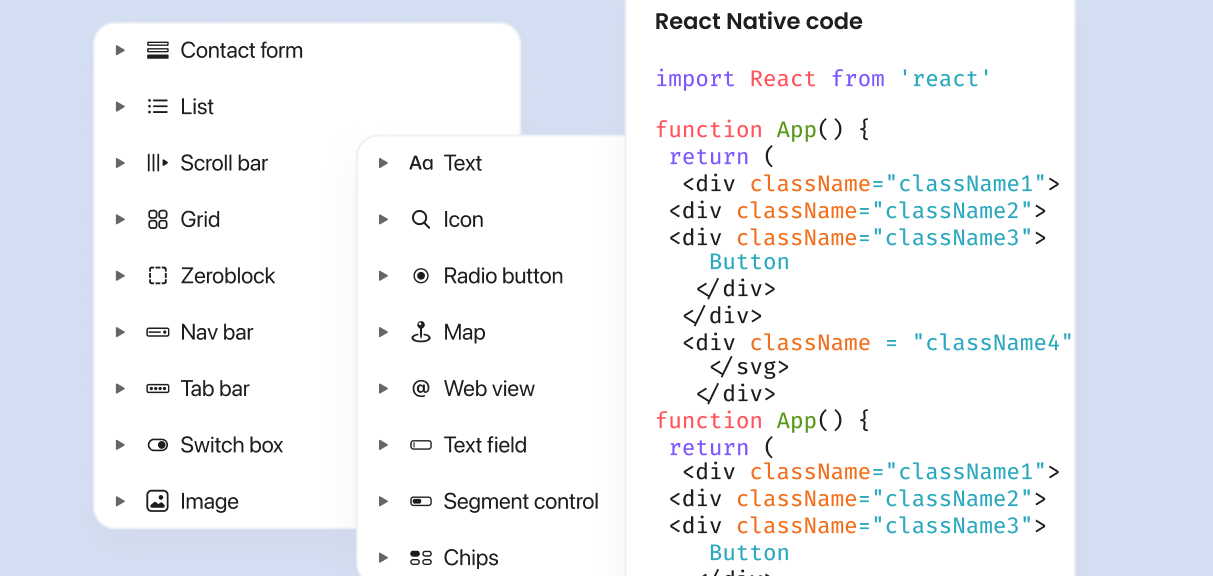Select the "Web view" label
Image resolution: width=1213 pixels, height=576 pixels.
click(489, 389)
